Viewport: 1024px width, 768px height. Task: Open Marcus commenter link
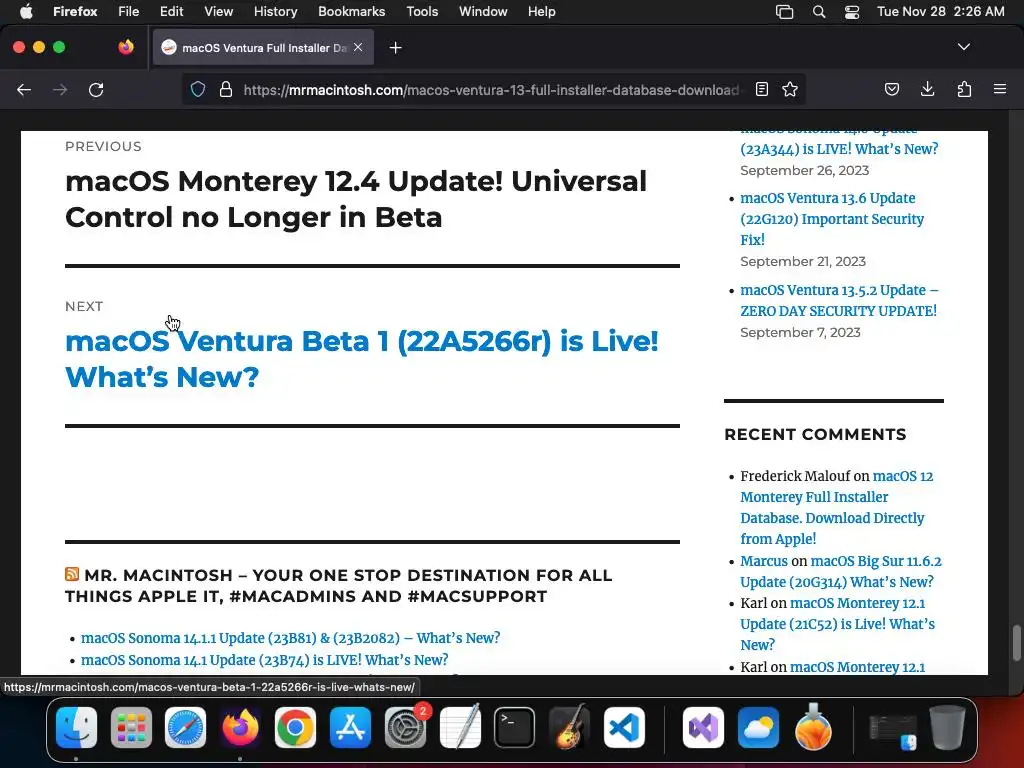click(x=764, y=561)
